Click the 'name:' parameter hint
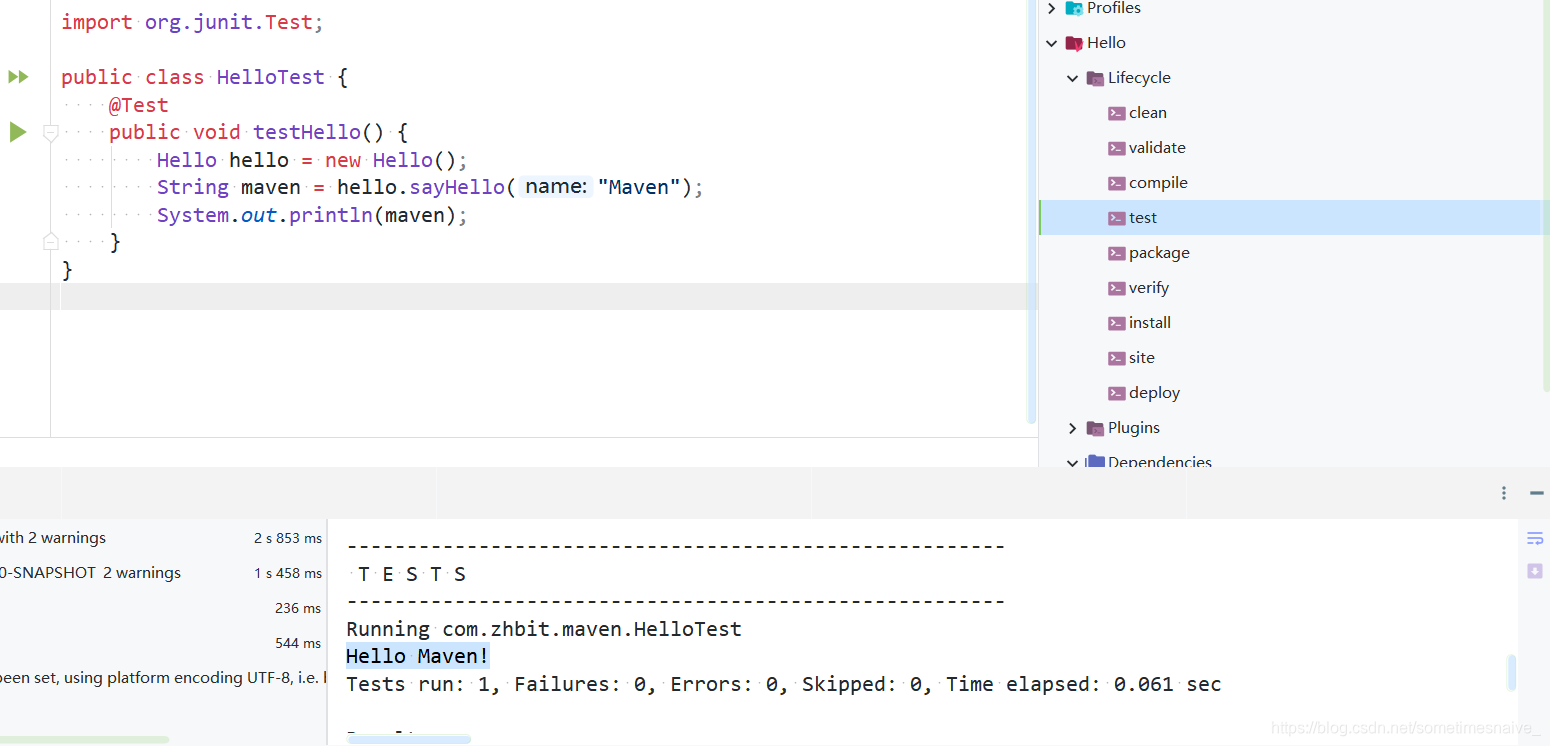 coord(556,187)
